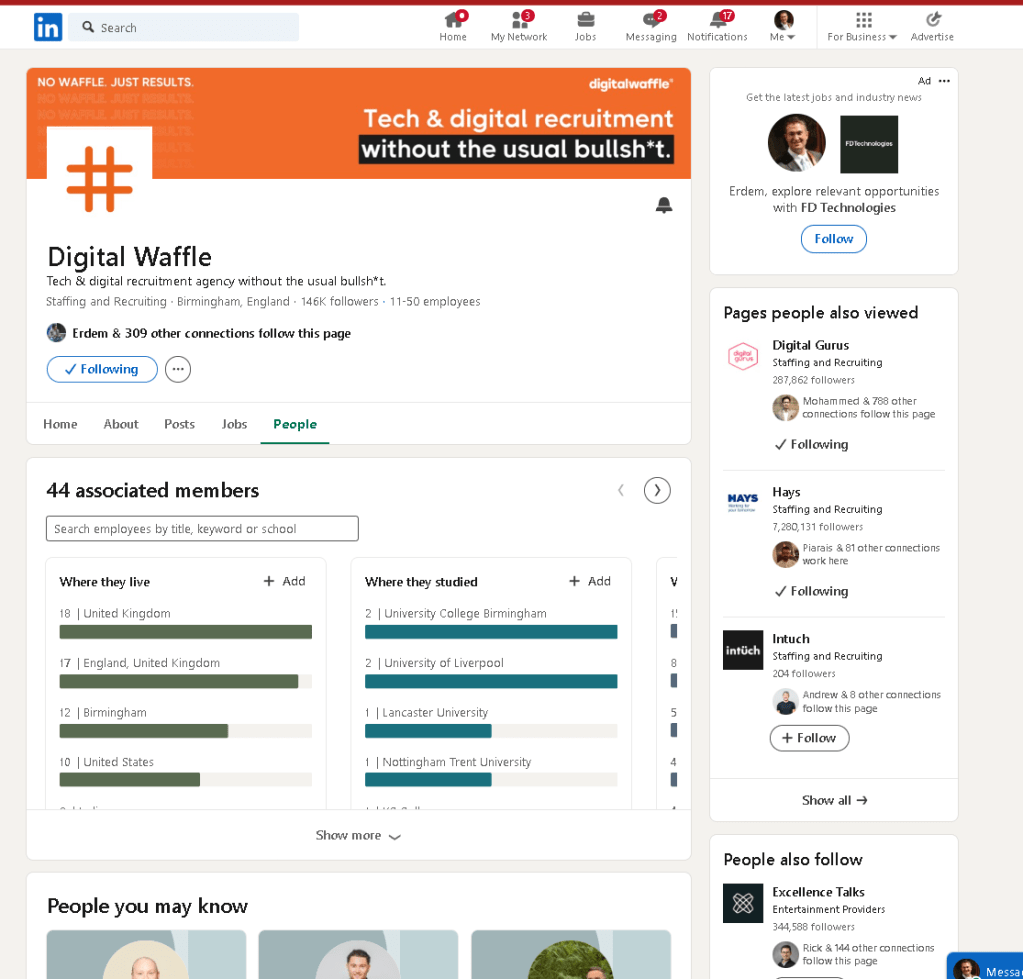Select University of Liverpool row

491,672
